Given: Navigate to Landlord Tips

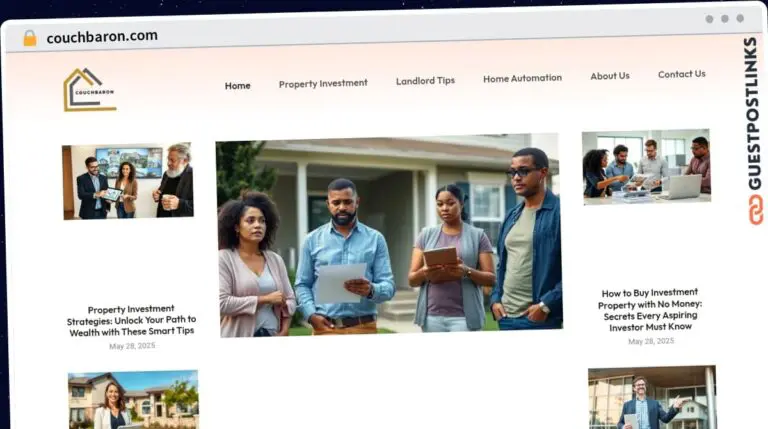Looking at the screenshot, I should [x=425, y=81].
